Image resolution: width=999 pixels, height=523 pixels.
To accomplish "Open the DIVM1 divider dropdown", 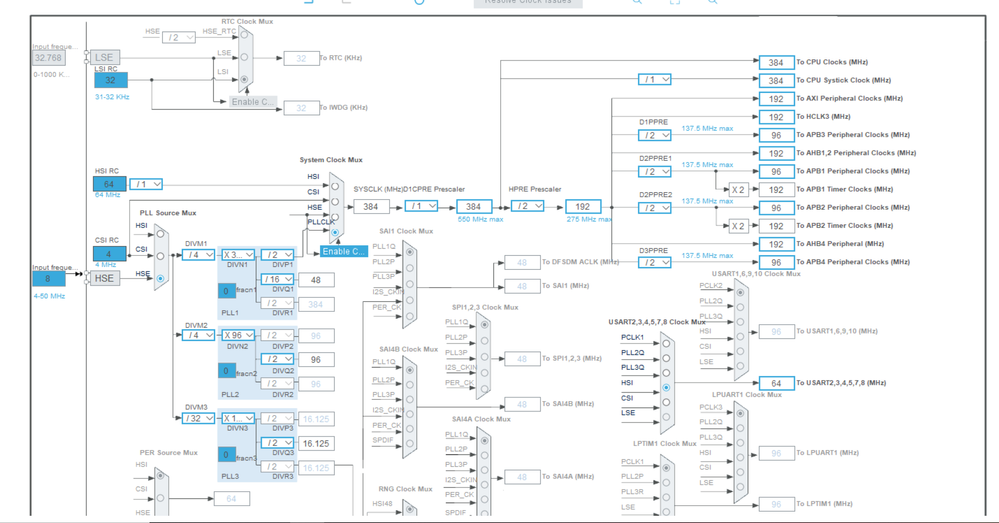I will (x=198, y=255).
